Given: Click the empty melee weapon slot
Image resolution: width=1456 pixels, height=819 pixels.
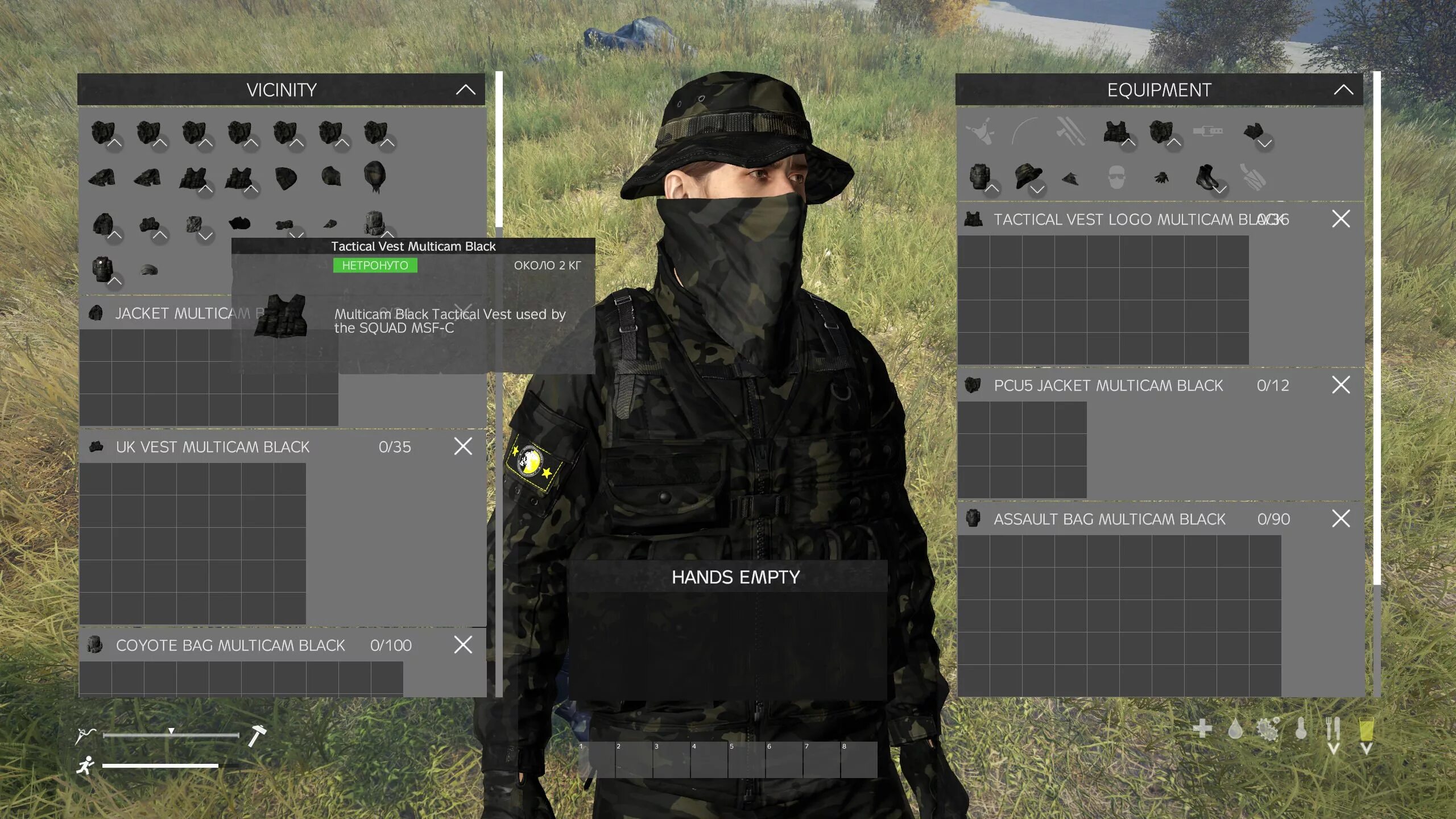Looking at the screenshot, I should (x=1070, y=131).
